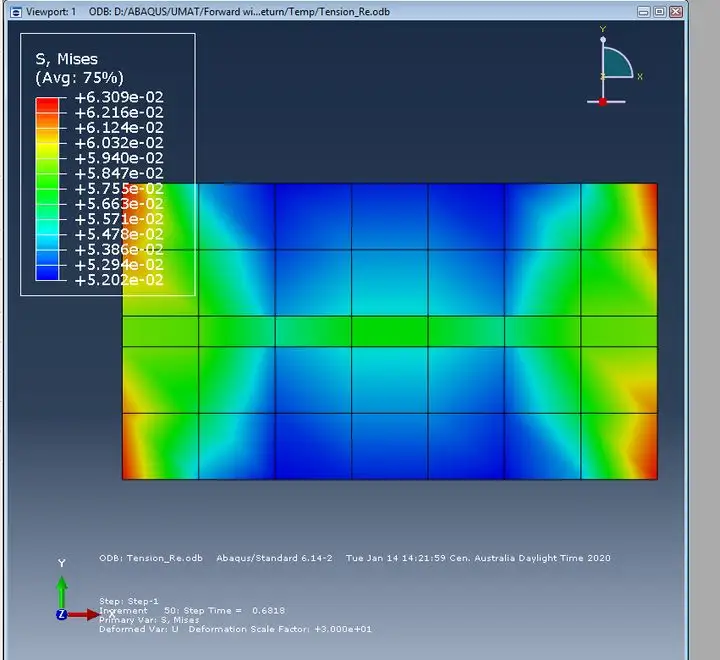Select the top-right red corner mesh element
Screen dimensions: 720x660
(x=619, y=217)
